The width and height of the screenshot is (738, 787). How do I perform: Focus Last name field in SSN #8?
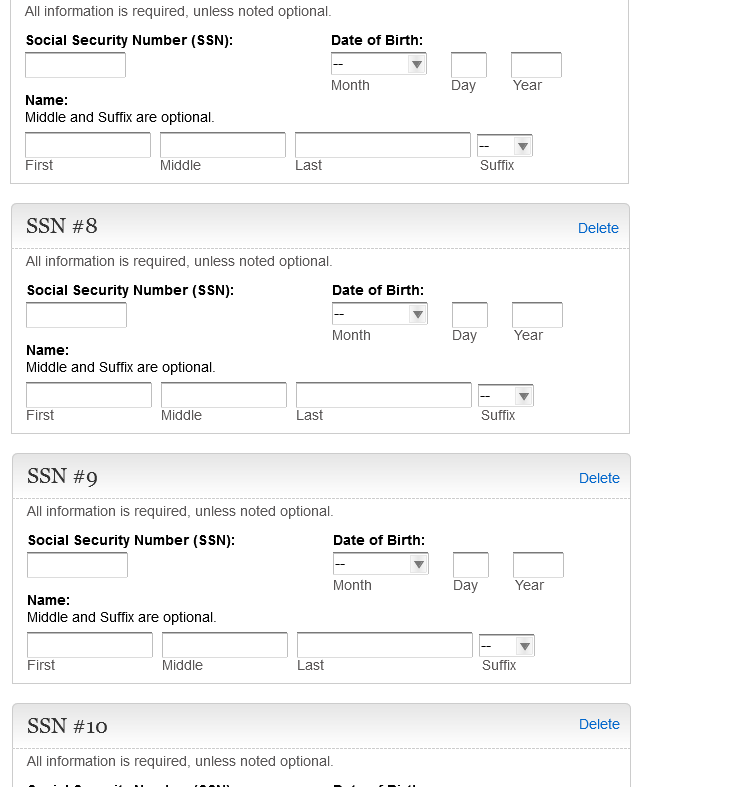383,395
